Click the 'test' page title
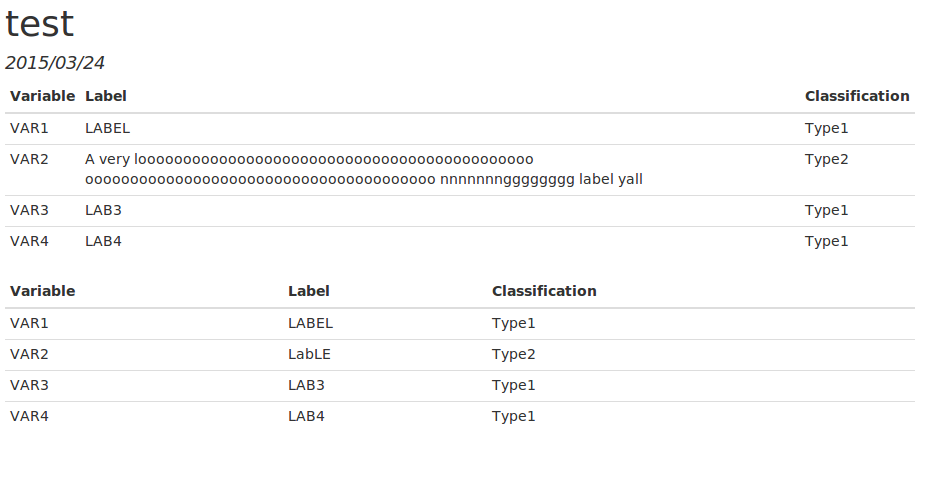The width and height of the screenshot is (943, 481). (x=39, y=24)
